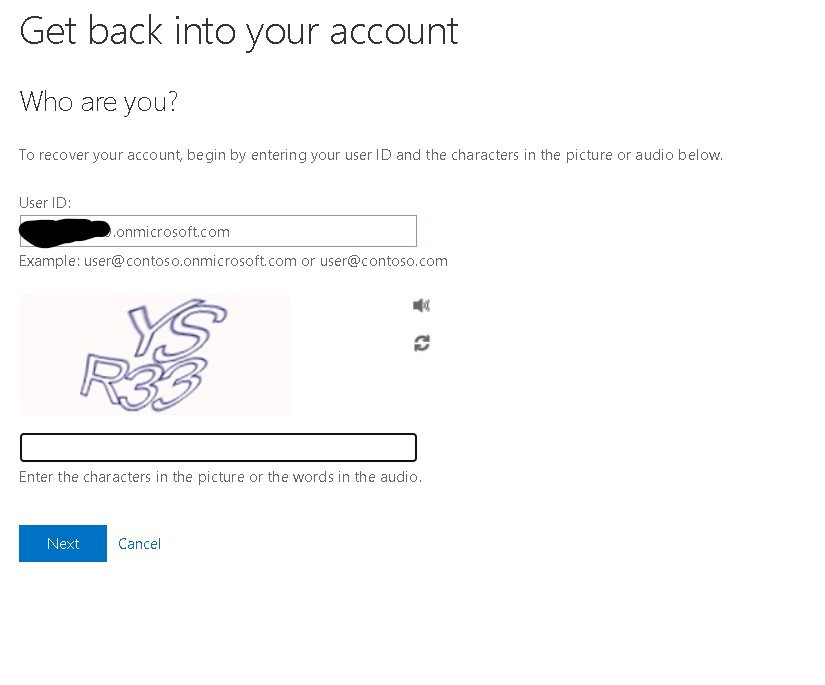Play the audio captcha speaker icon

click(x=421, y=305)
